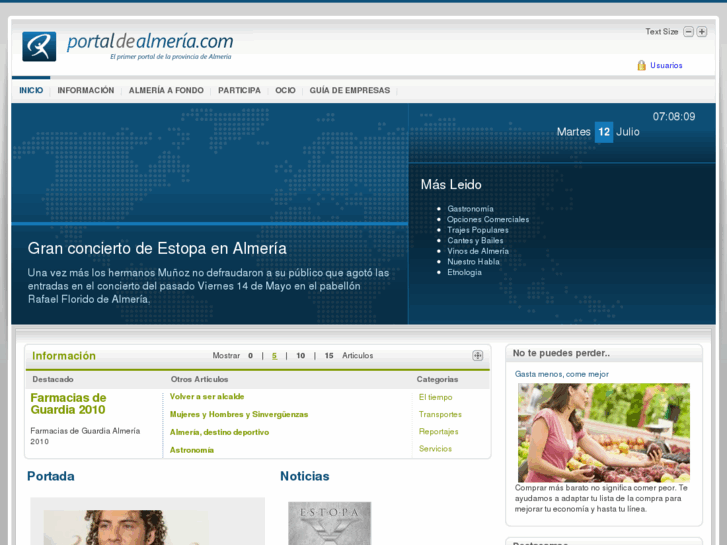727x545 pixels.
Task: Open the Gran concierto de Estopa headline
Action: (157, 249)
